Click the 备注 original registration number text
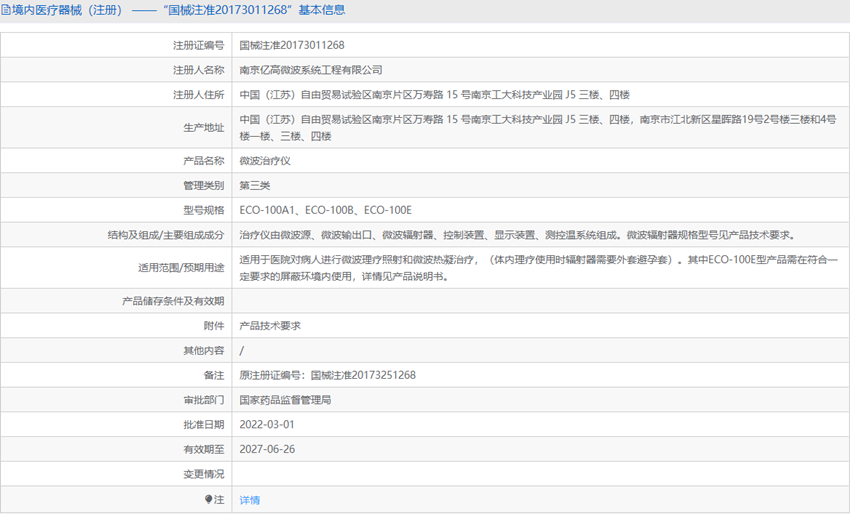Screen dimensions: 850x516 (327, 375)
